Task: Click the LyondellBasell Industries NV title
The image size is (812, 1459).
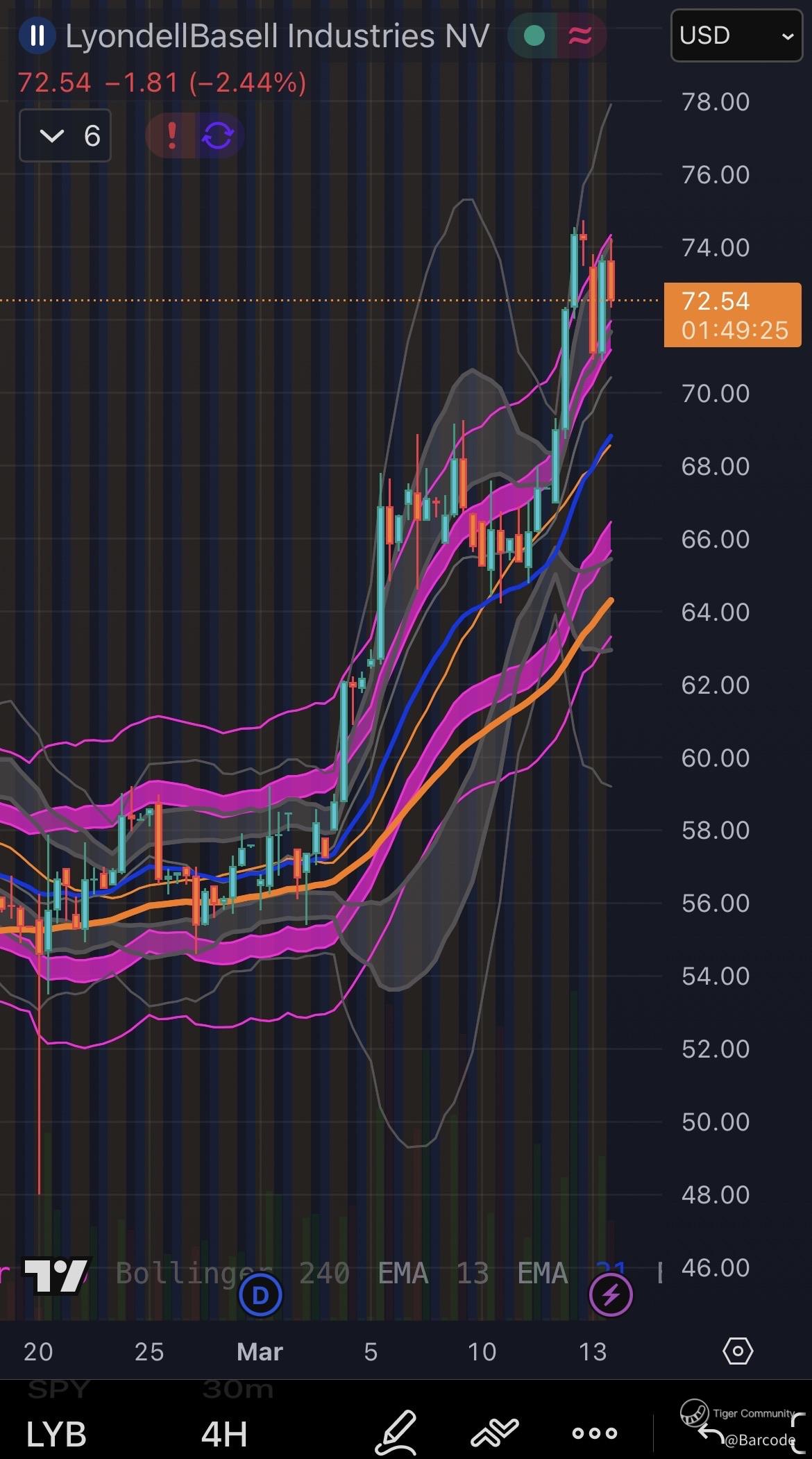Action: pos(278,36)
